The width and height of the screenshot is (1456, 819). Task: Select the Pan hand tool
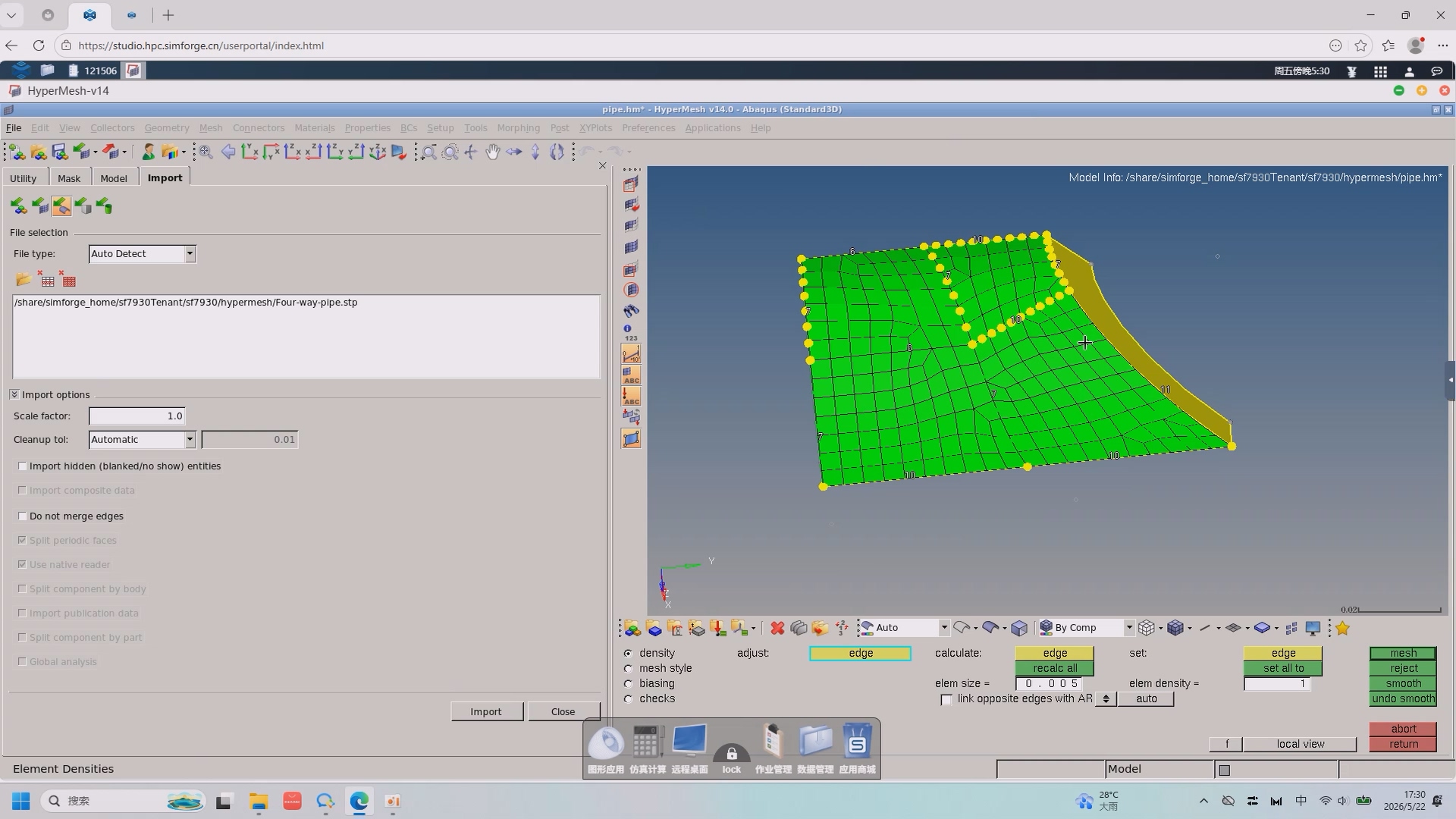(493, 152)
